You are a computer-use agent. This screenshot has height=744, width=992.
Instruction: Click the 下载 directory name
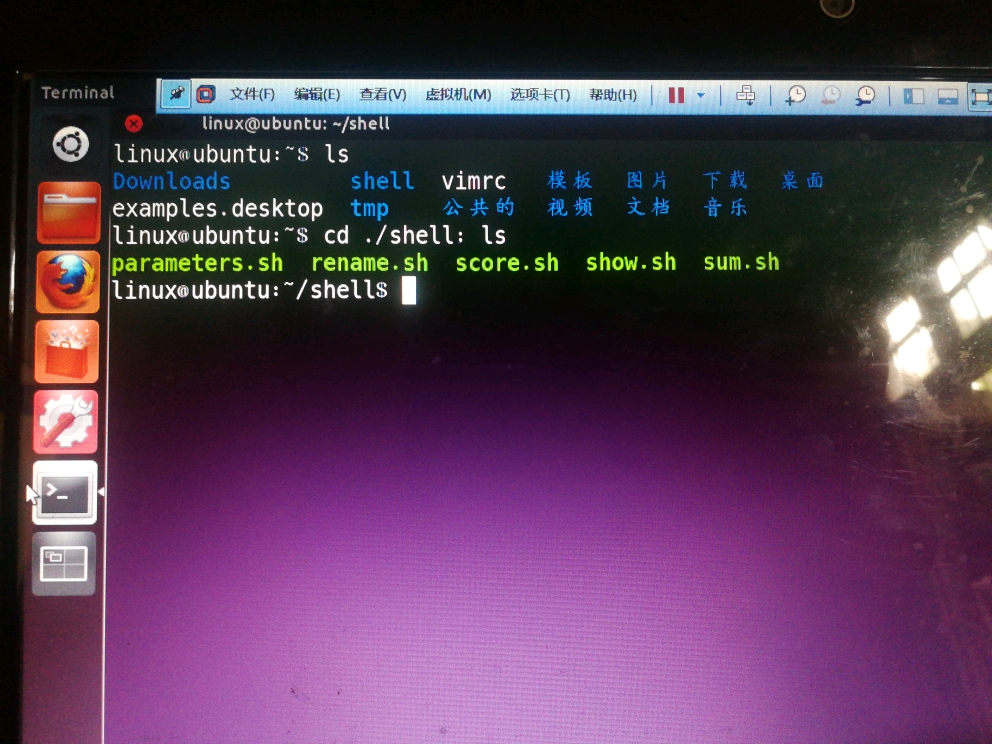click(x=725, y=180)
